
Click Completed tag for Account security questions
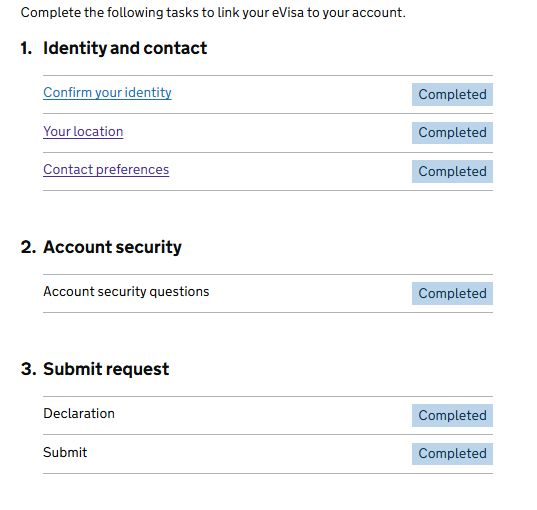point(452,294)
